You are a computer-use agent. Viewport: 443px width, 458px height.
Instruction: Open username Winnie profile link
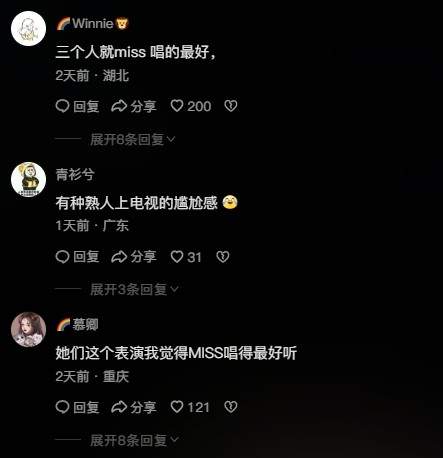click(92, 24)
